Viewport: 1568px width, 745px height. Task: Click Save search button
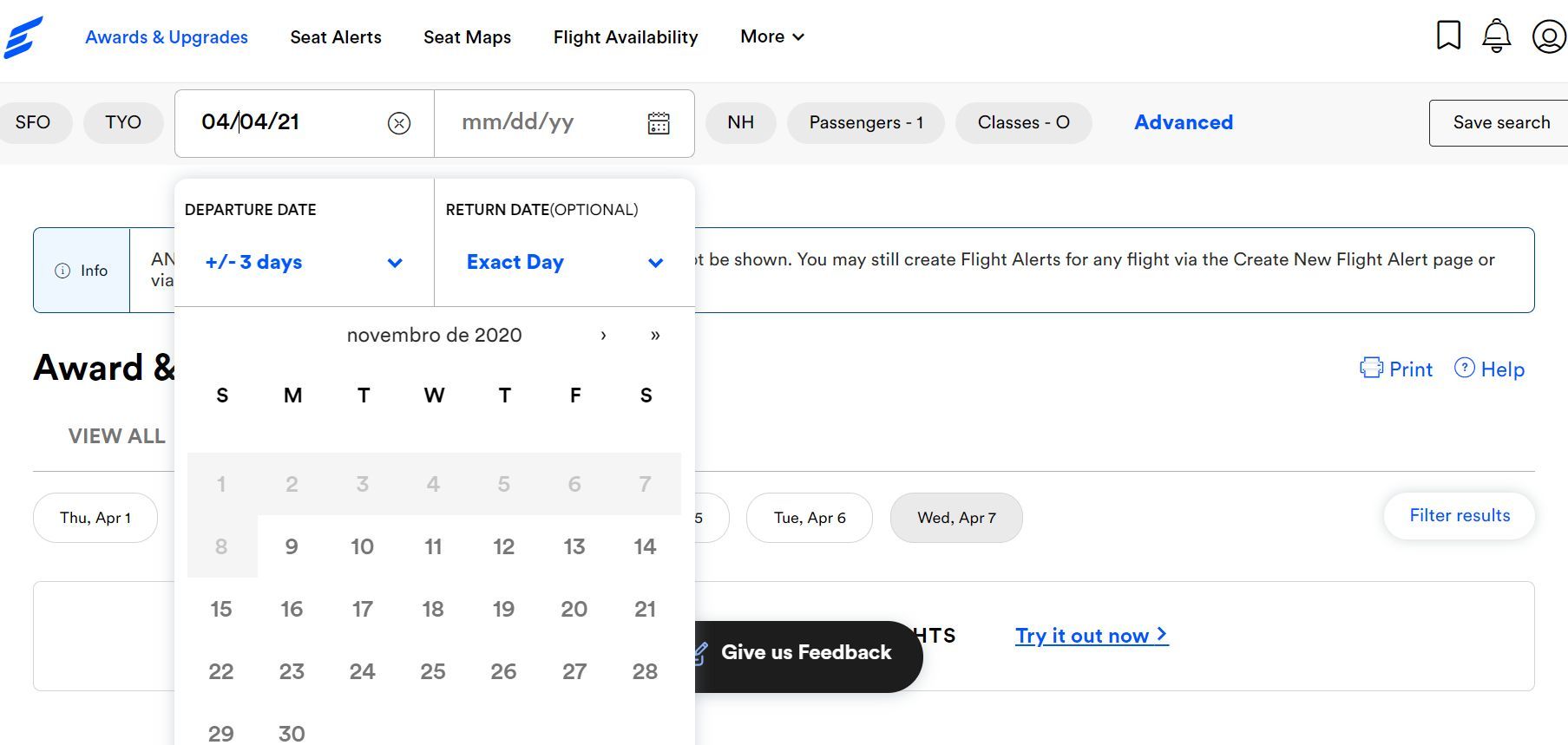[1499, 123]
